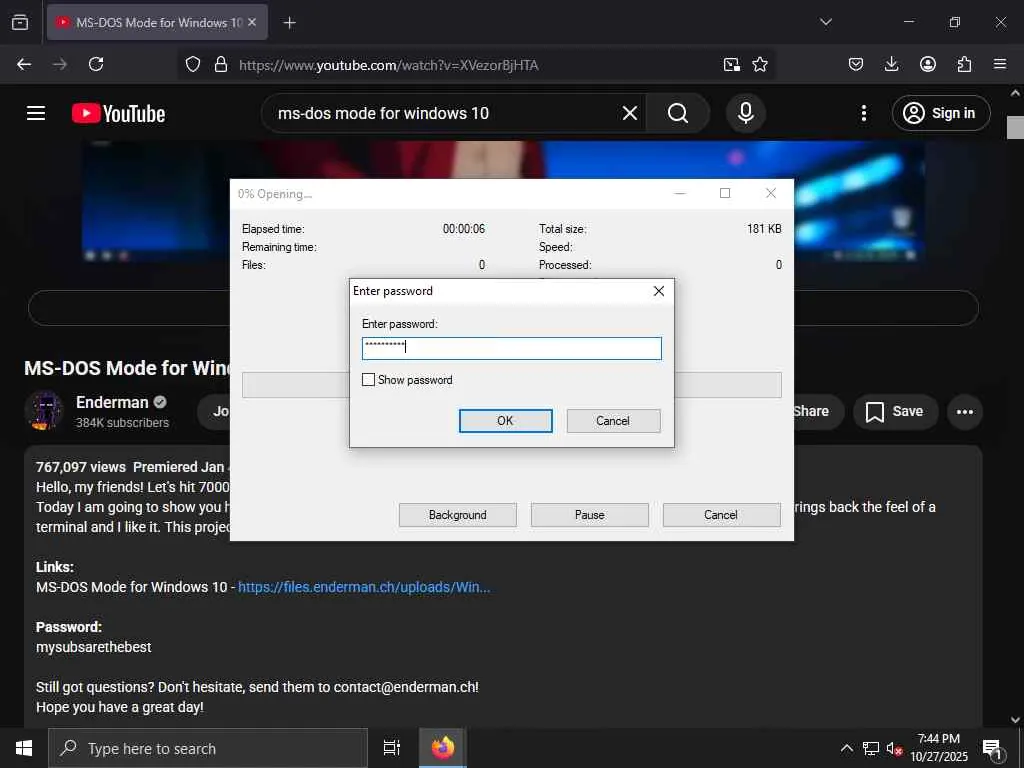Show hidden system tray icons
This screenshot has height=768, width=1024.
846,748
